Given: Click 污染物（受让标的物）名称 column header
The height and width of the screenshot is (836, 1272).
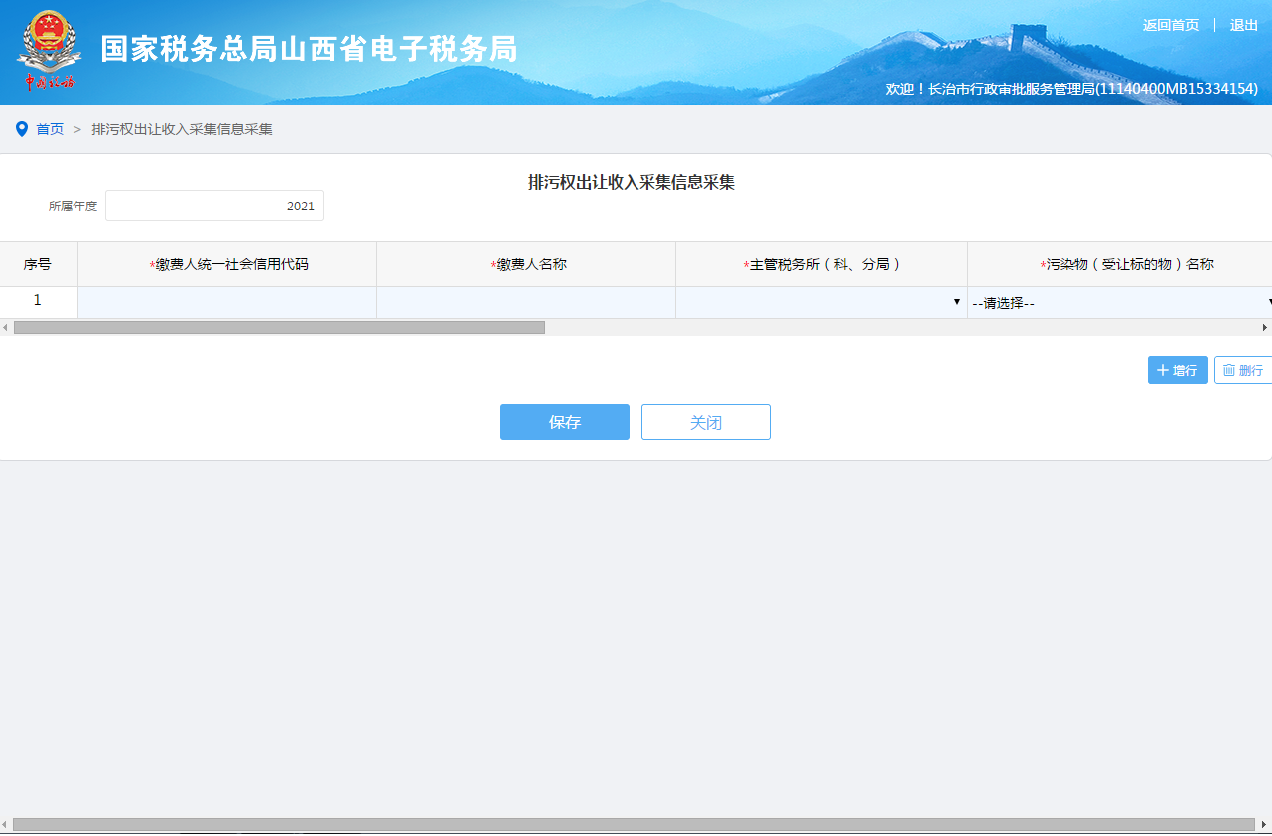Looking at the screenshot, I should (x=1120, y=264).
